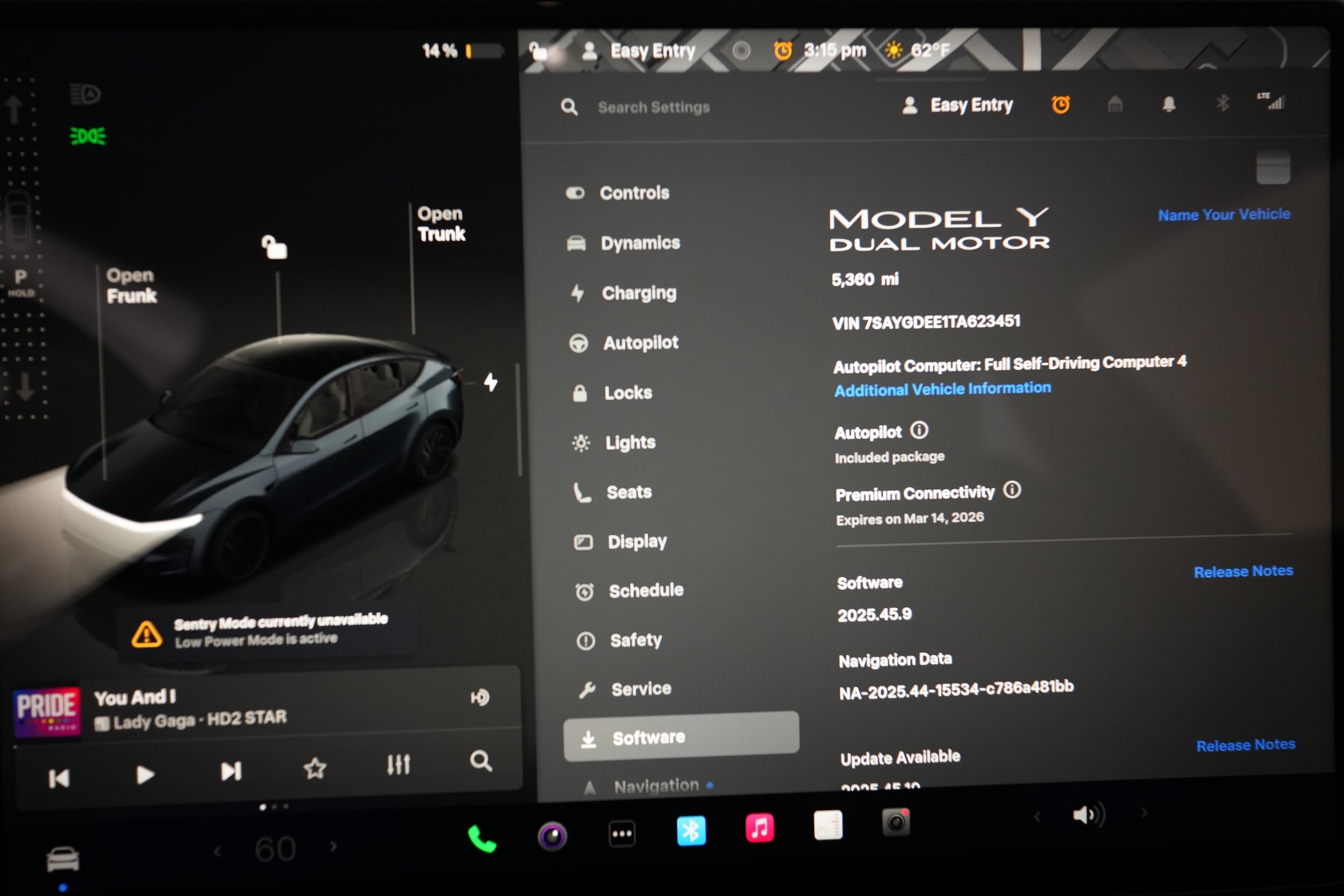Switch to the Autopilot settings section
This screenshot has width=1344, height=896.
639,343
